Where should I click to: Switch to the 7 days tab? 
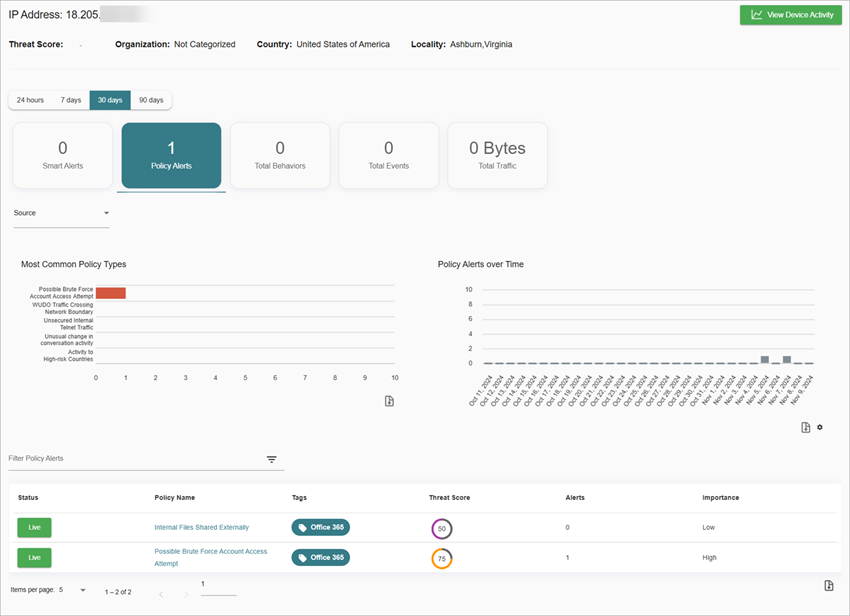point(70,99)
